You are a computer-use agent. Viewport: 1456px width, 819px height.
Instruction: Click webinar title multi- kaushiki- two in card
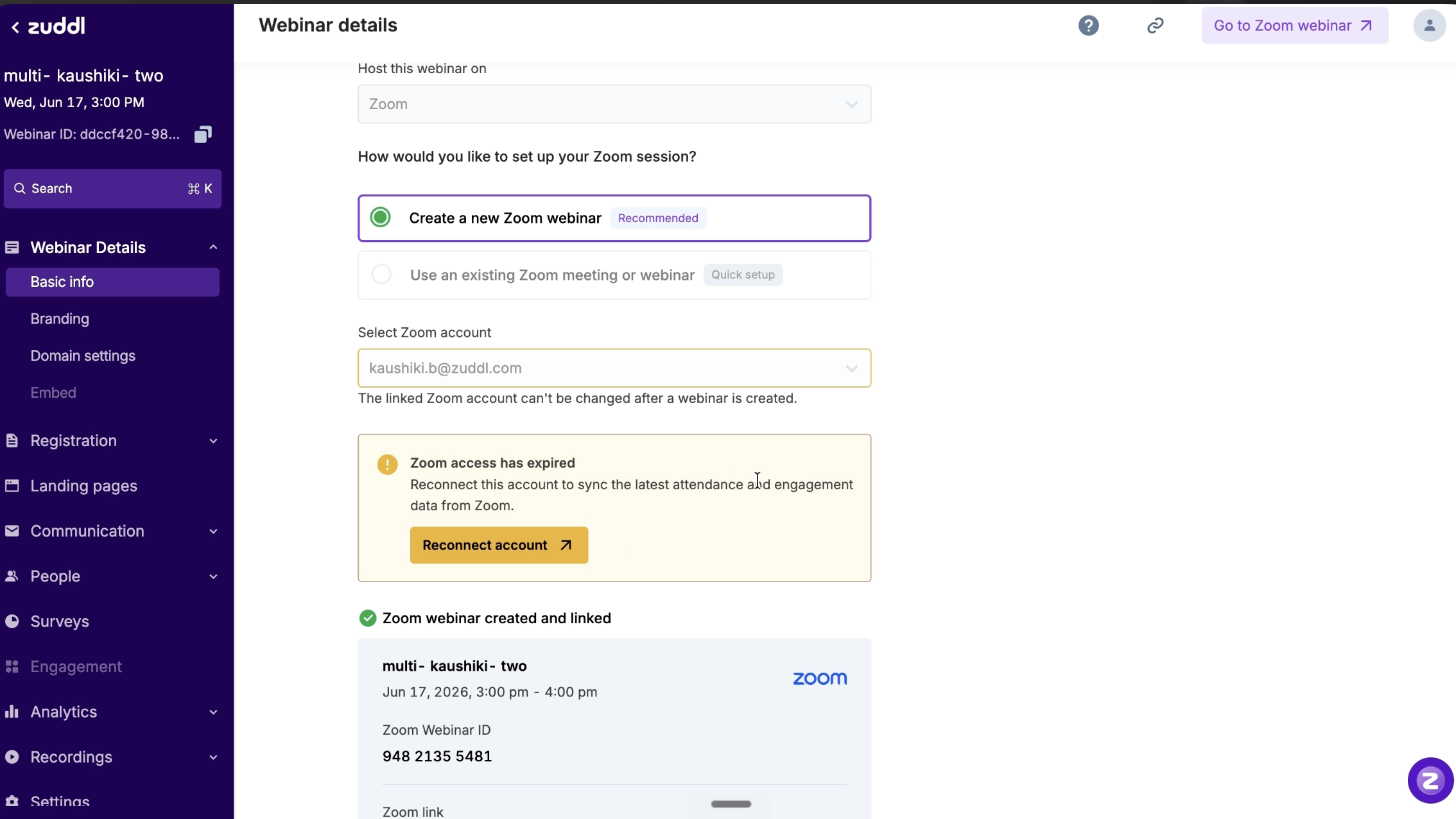click(x=455, y=666)
